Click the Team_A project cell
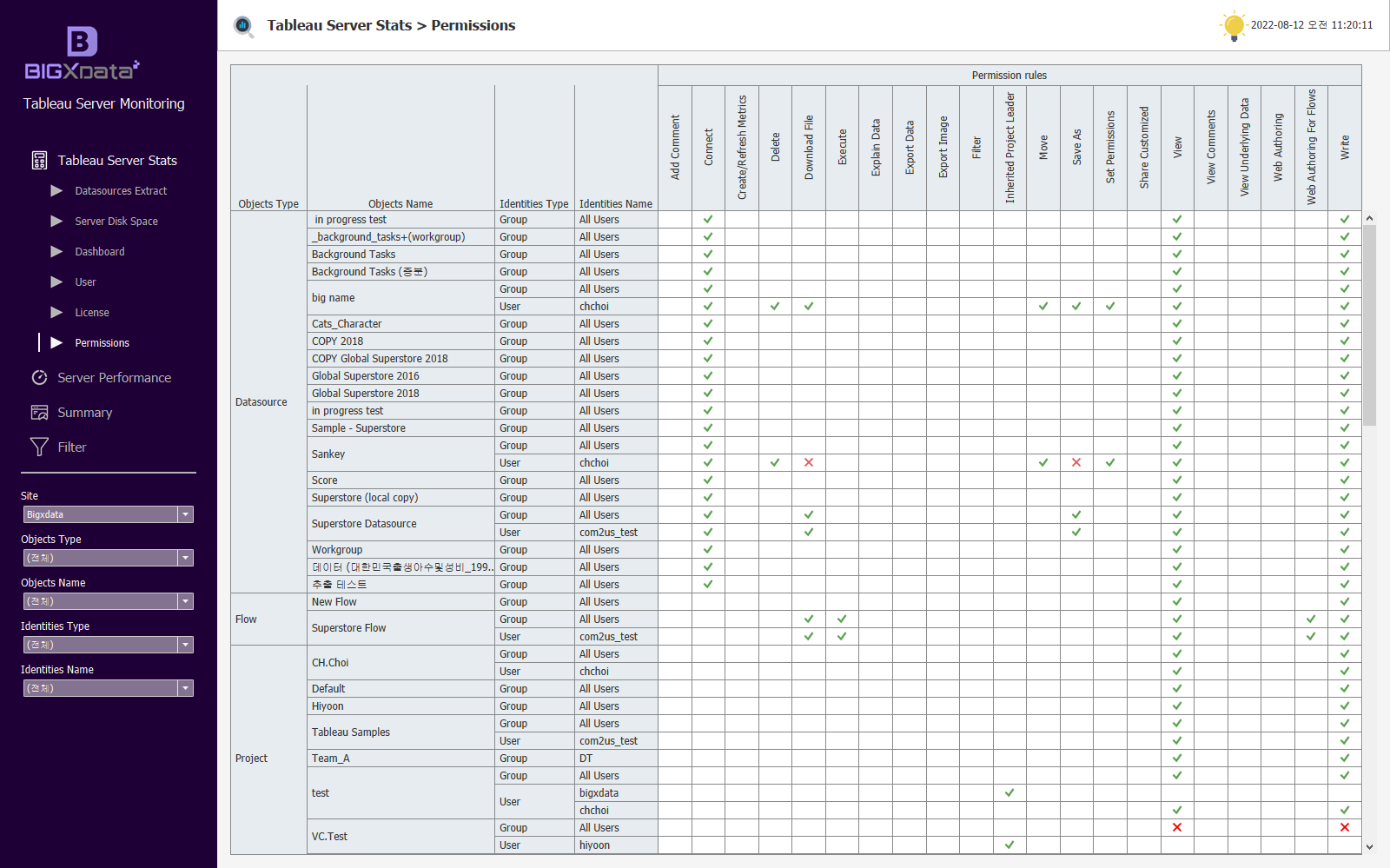The image size is (1390, 868). (400, 759)
